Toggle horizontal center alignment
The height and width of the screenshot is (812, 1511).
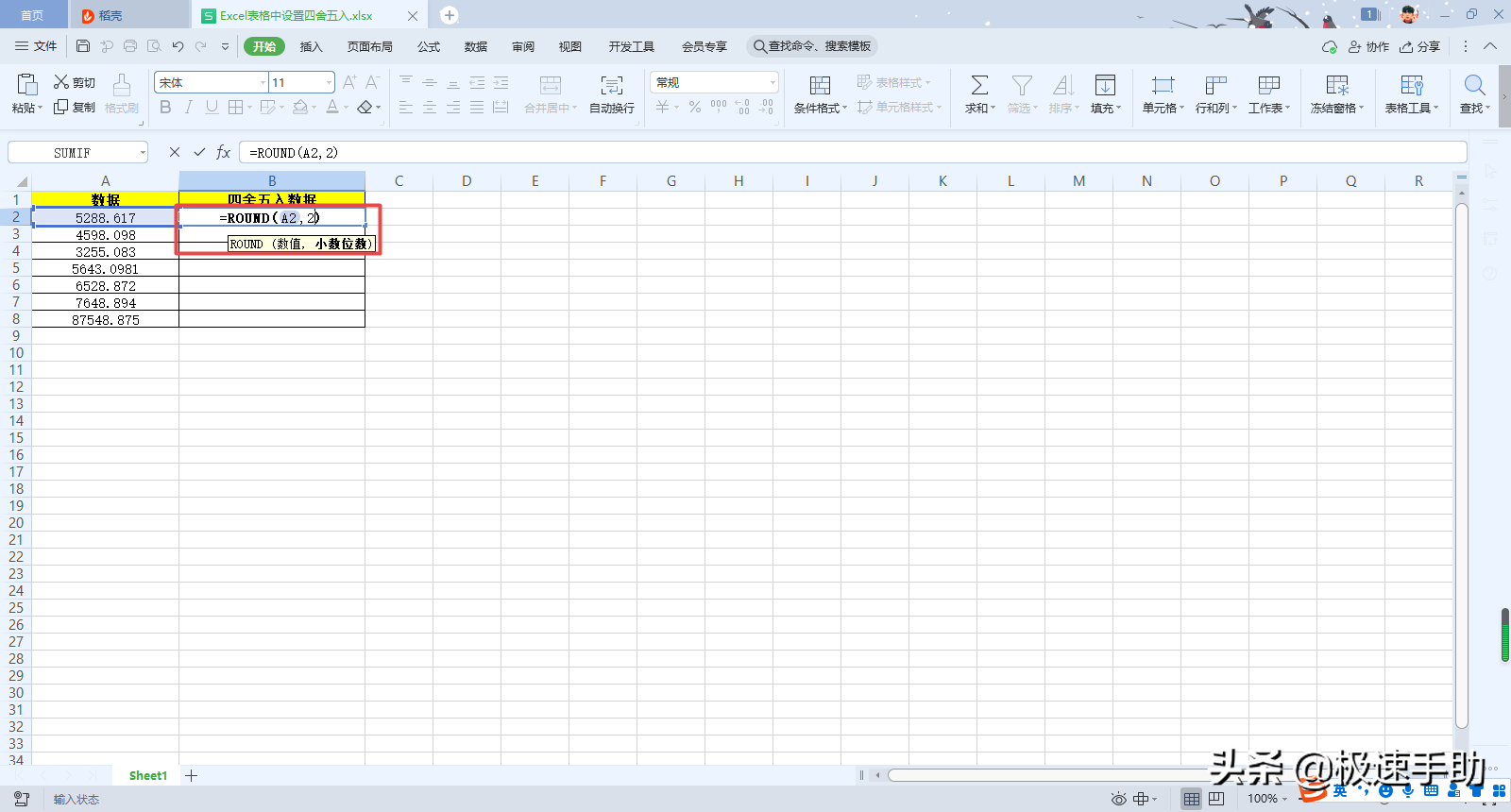(430, 108)
